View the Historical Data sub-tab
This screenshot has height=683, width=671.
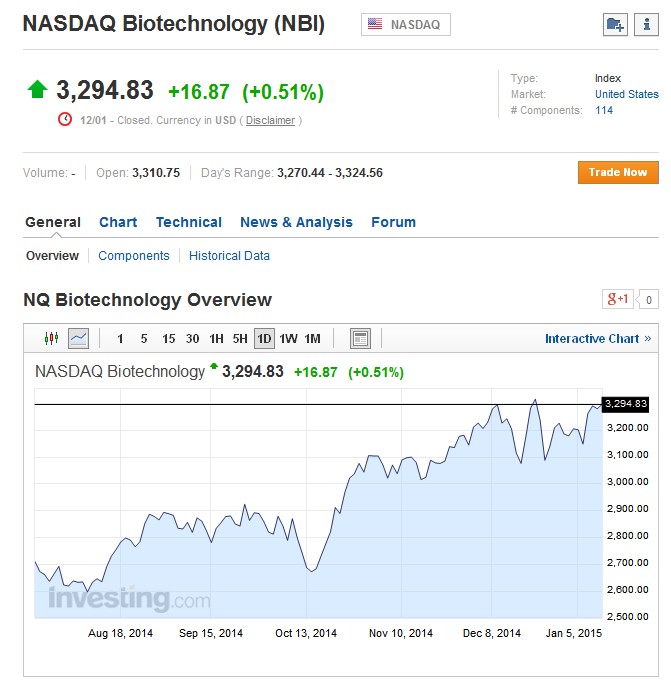coord(229,256)
